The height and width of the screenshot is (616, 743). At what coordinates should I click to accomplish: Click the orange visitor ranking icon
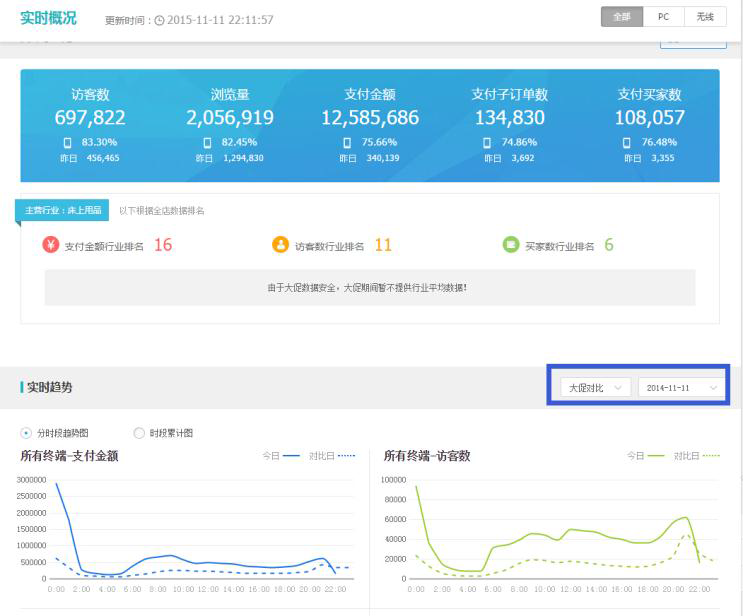pos(280,245)
